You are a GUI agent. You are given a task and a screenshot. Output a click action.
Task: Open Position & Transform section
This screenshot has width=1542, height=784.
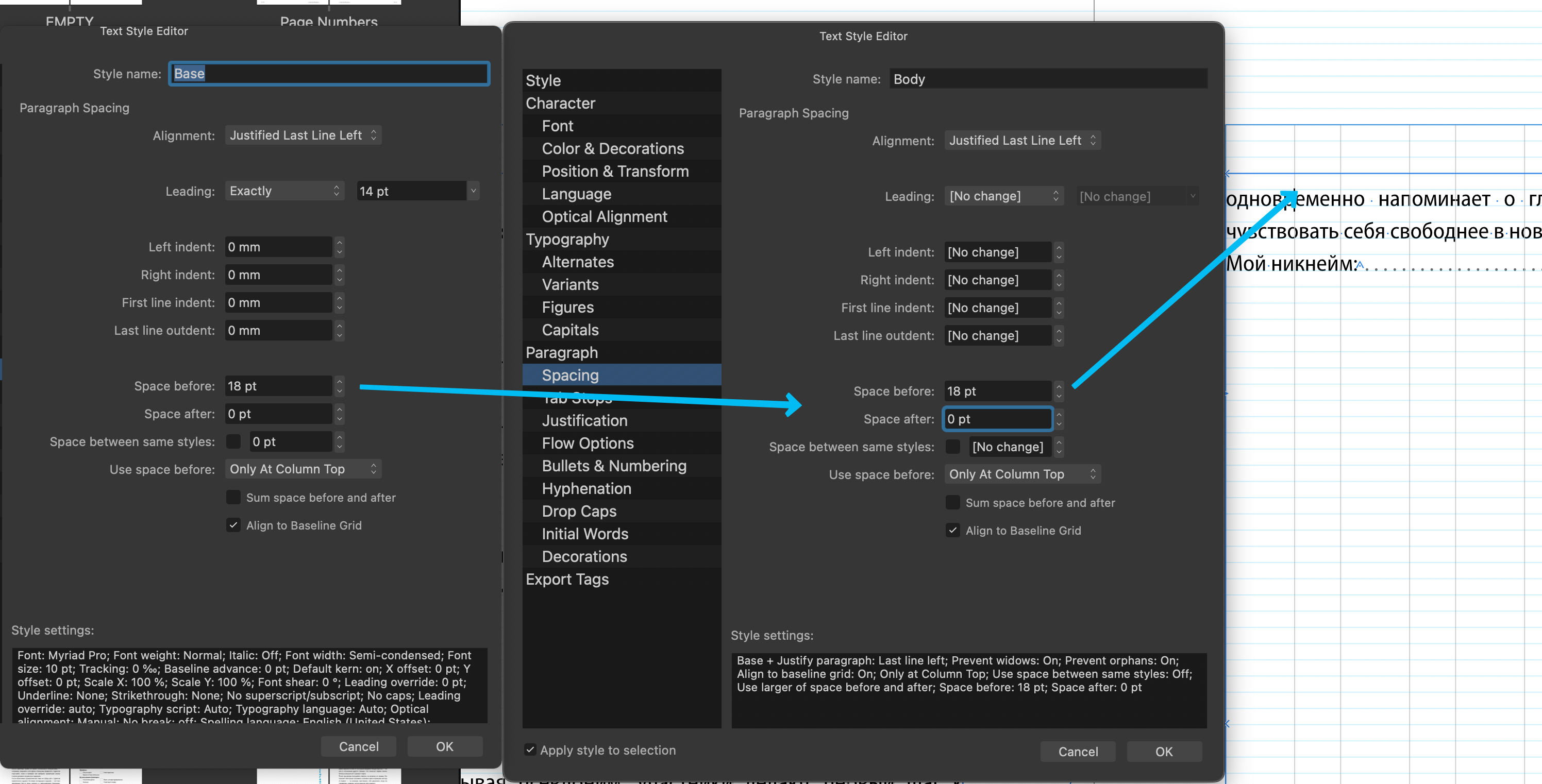pos(622,171)
